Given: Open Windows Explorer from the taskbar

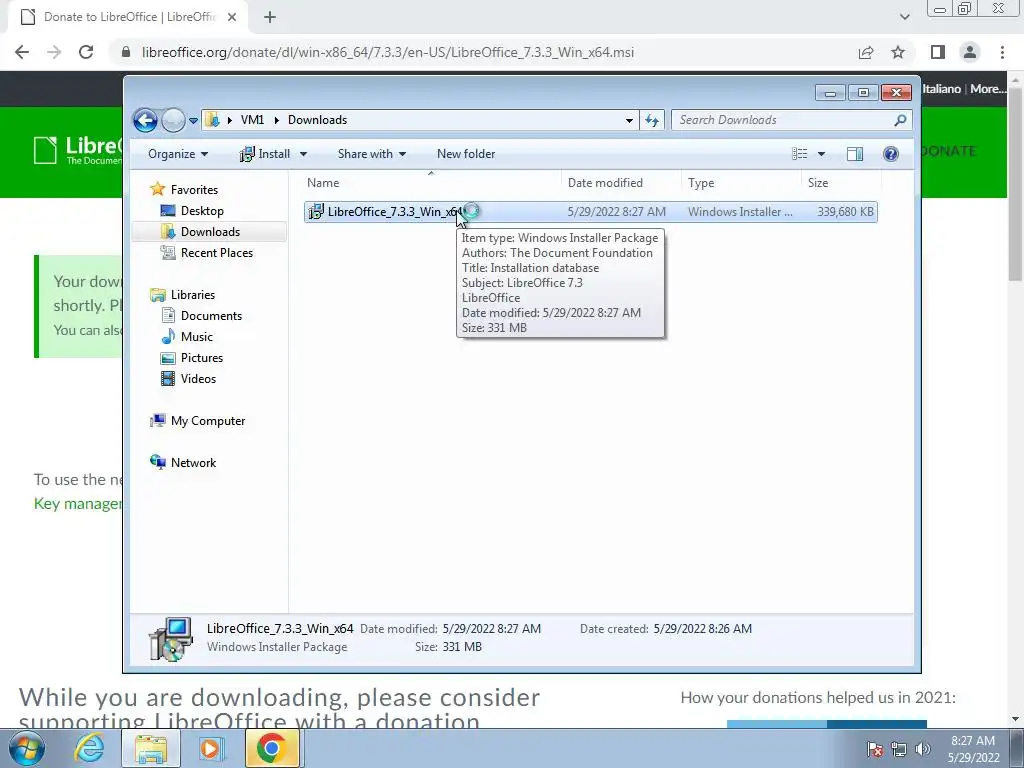Looking at the screenshot, I should point(151,748).
